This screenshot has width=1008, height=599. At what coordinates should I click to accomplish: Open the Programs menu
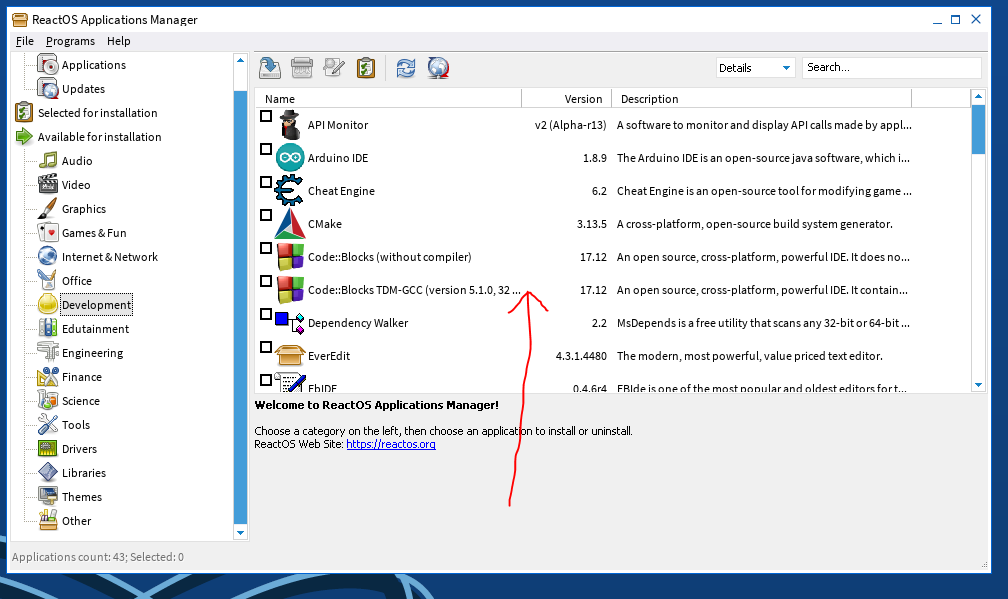click(70, 41)
